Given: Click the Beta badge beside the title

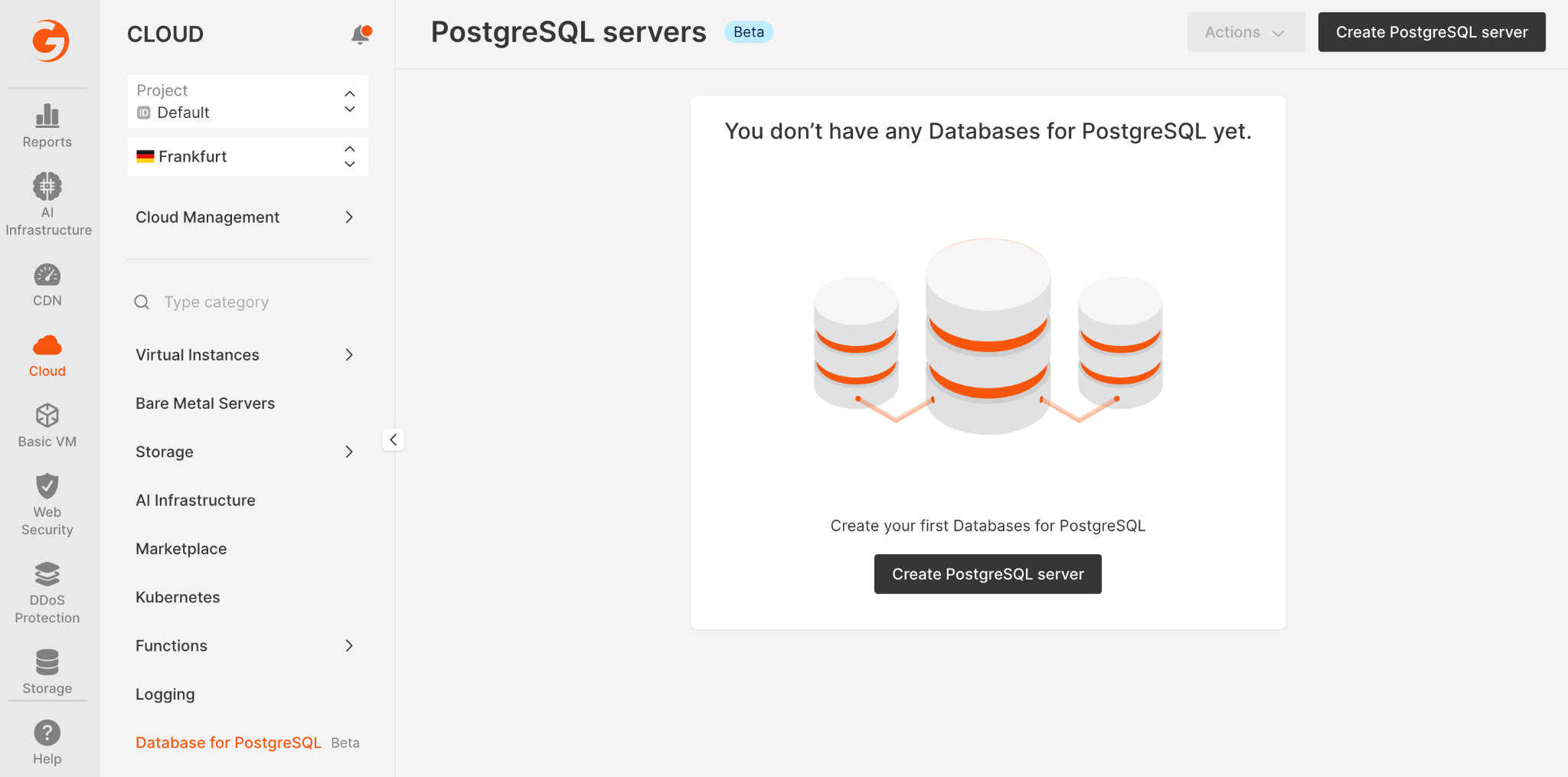Looking at the screenshot, I should point(749,32).
